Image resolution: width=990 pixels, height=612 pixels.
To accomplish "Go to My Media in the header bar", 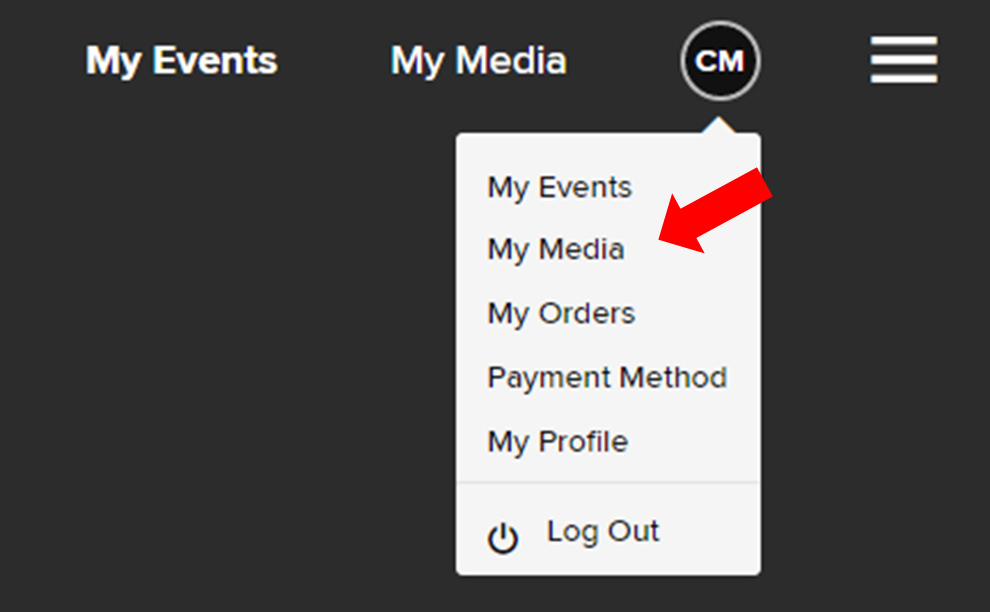I will coord(479,61).
